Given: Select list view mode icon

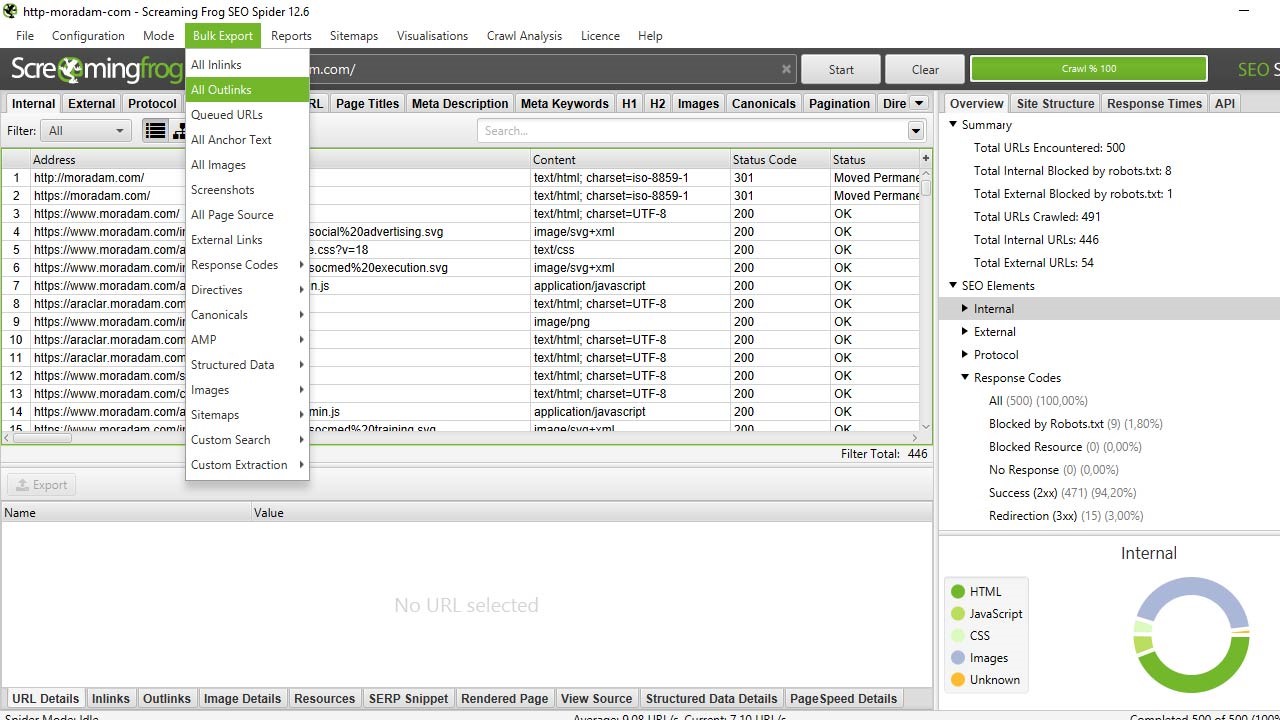Looking at the screenshot, I should pos(155,131).
